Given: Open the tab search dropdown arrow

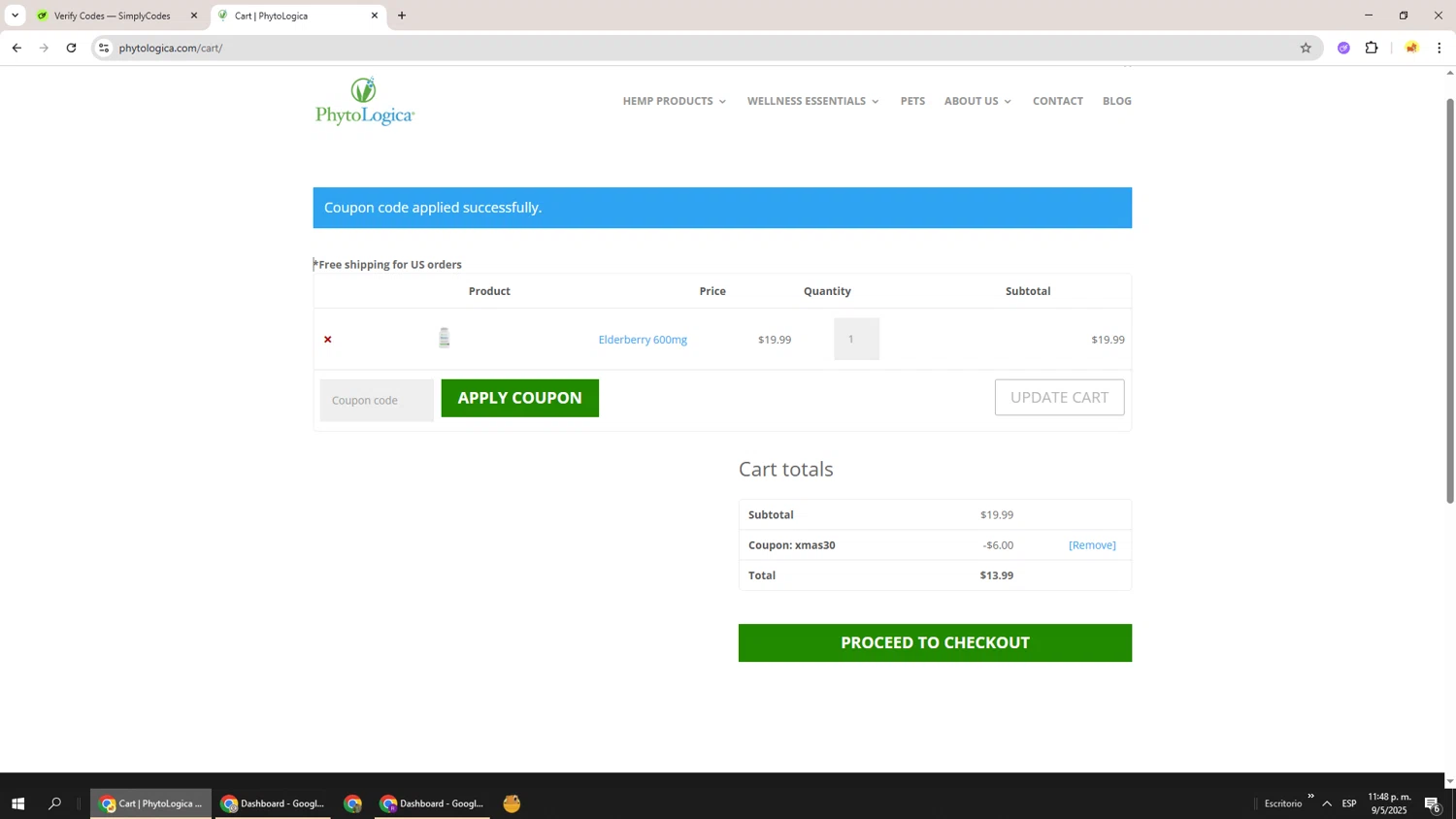Looking at the screenshot, I should pos(15,16).
